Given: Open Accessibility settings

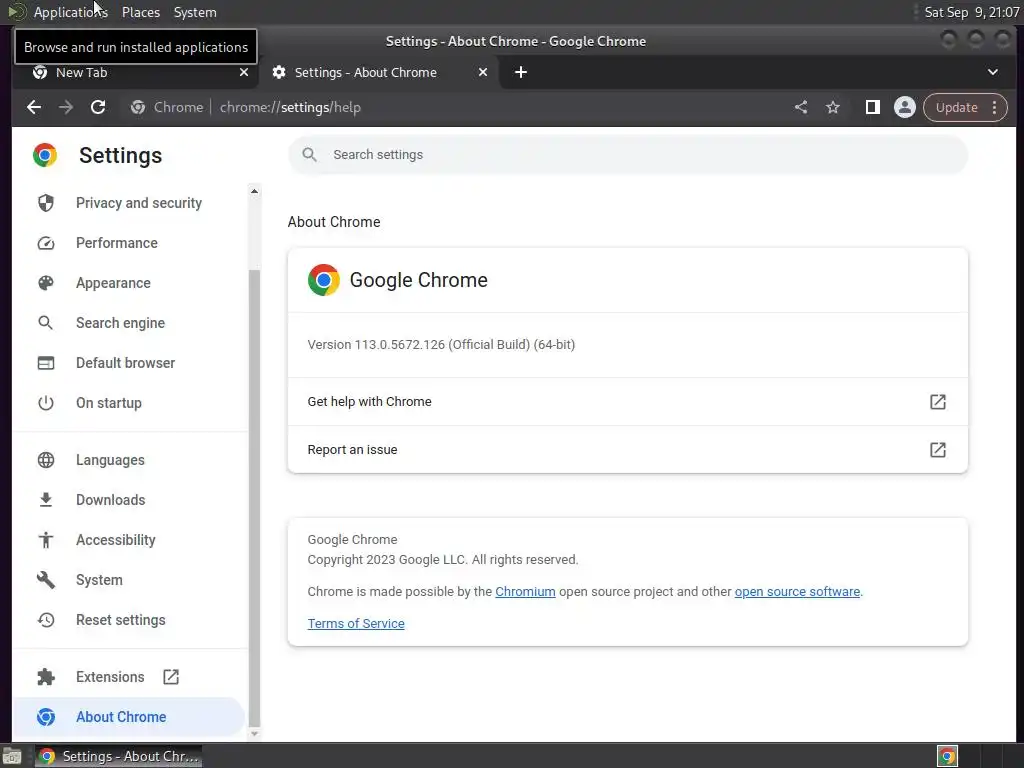Looking at the screenshot, I should click(x=129, y=540).
